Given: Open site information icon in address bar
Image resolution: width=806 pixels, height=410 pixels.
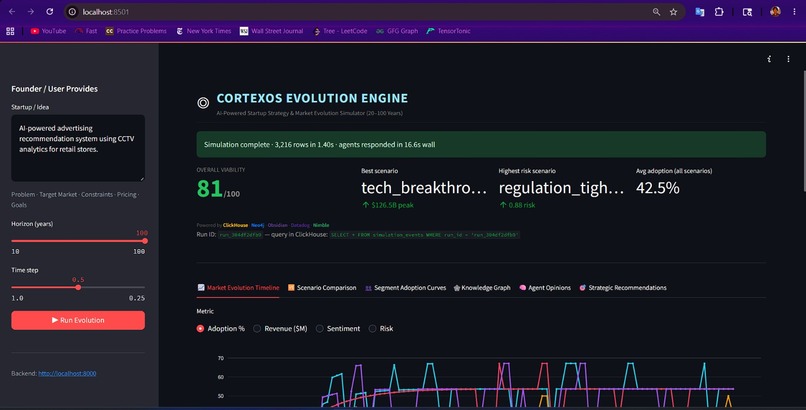Looking at the screenshot, I should 72,12.
